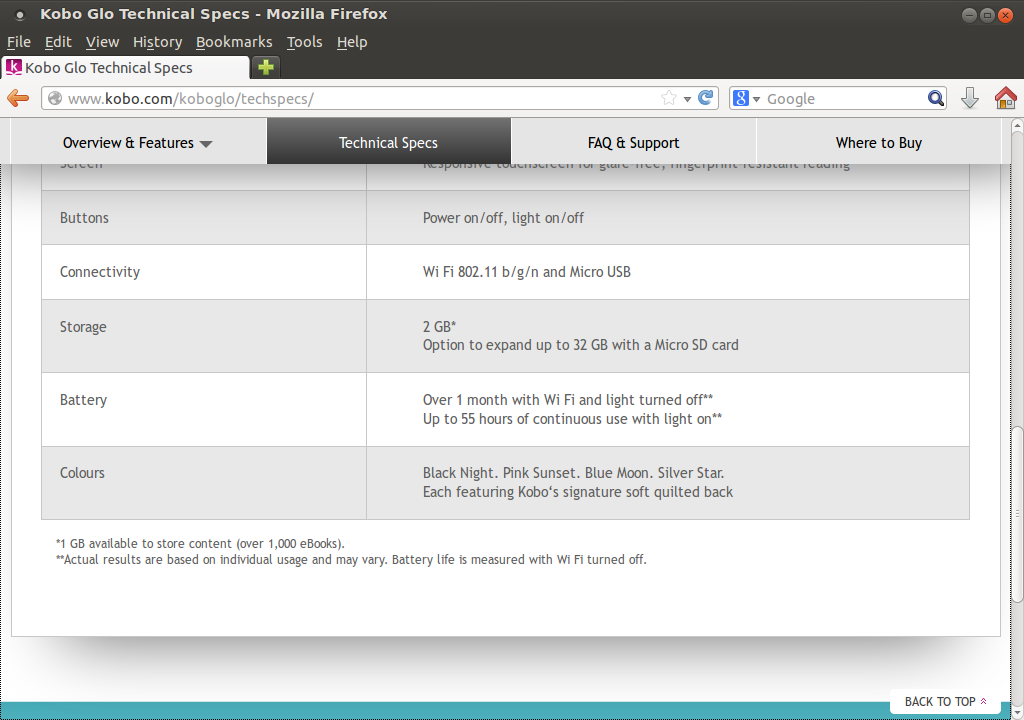
Task: Open the History menu
Action: 157,42
